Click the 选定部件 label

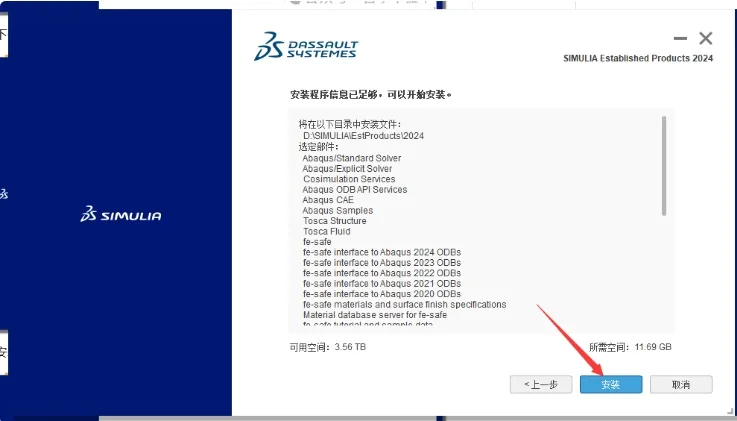click(x=318, y=147)
